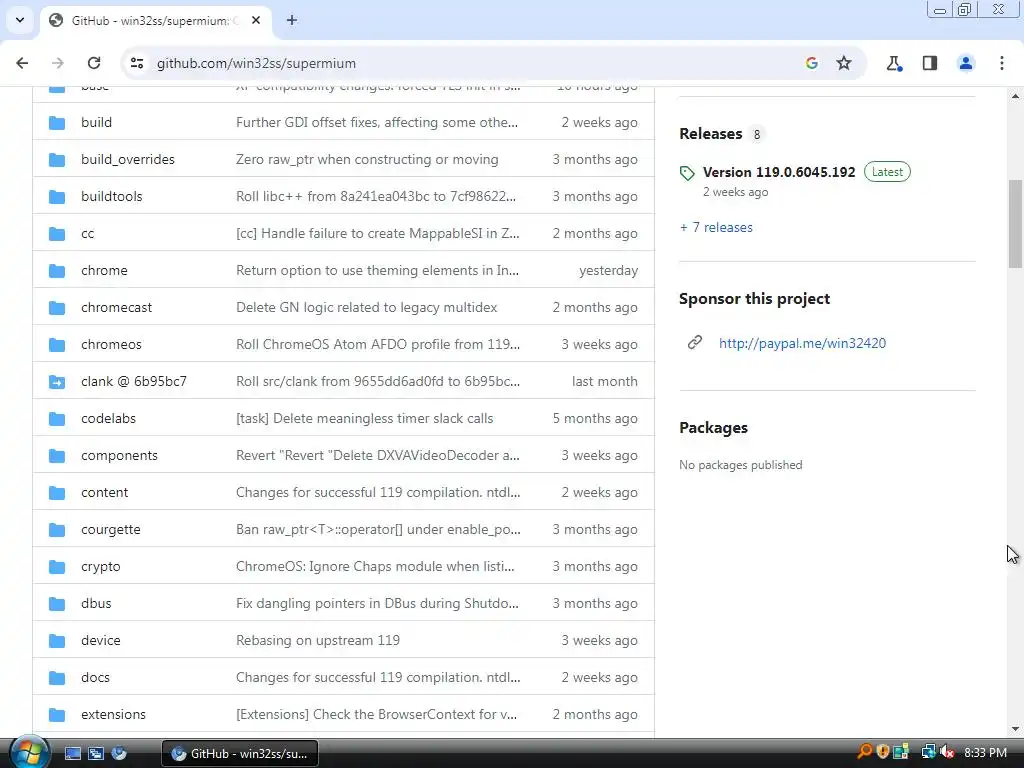Click Show Desktop in quick launch
The width and height of the screenshot is (1024, 768).
tap(72, 753)
